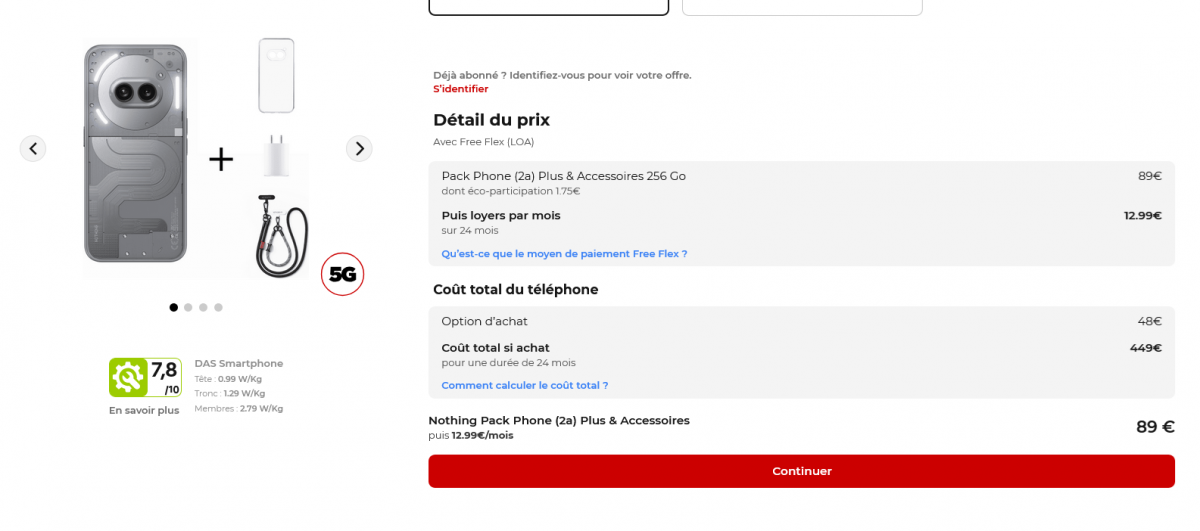The height and width of the screenshot is (531, 1200).
Task: Select the second carousel dot
Action: (188, 308)
